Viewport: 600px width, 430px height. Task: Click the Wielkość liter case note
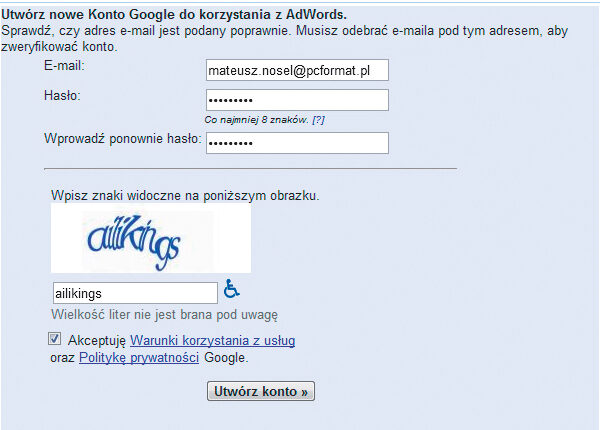pyautogui.click(x=164, y=314)
